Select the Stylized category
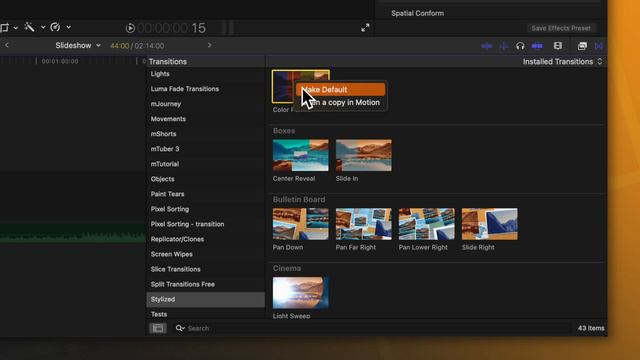 205,300
